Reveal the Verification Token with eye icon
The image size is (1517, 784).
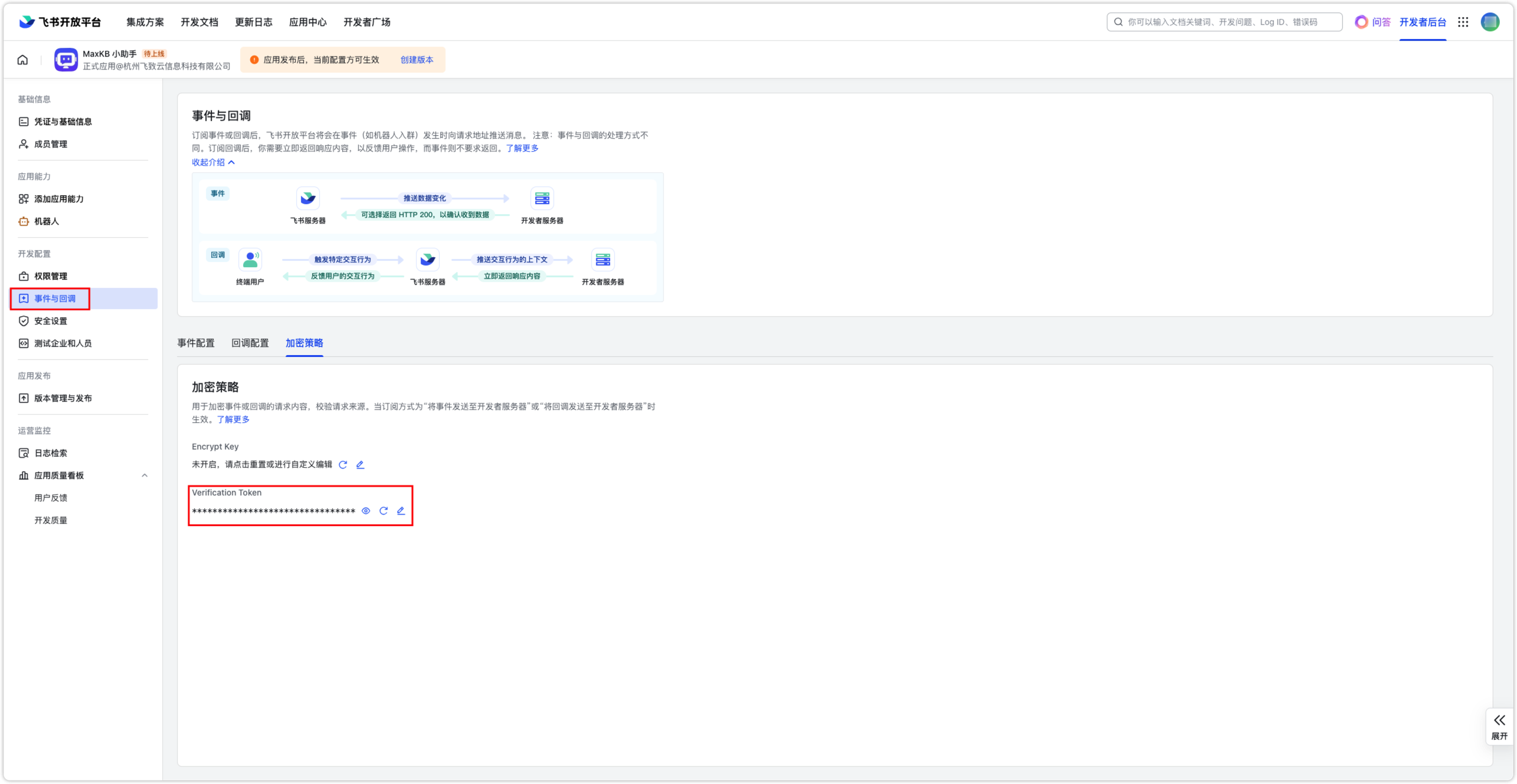point(366,511)
